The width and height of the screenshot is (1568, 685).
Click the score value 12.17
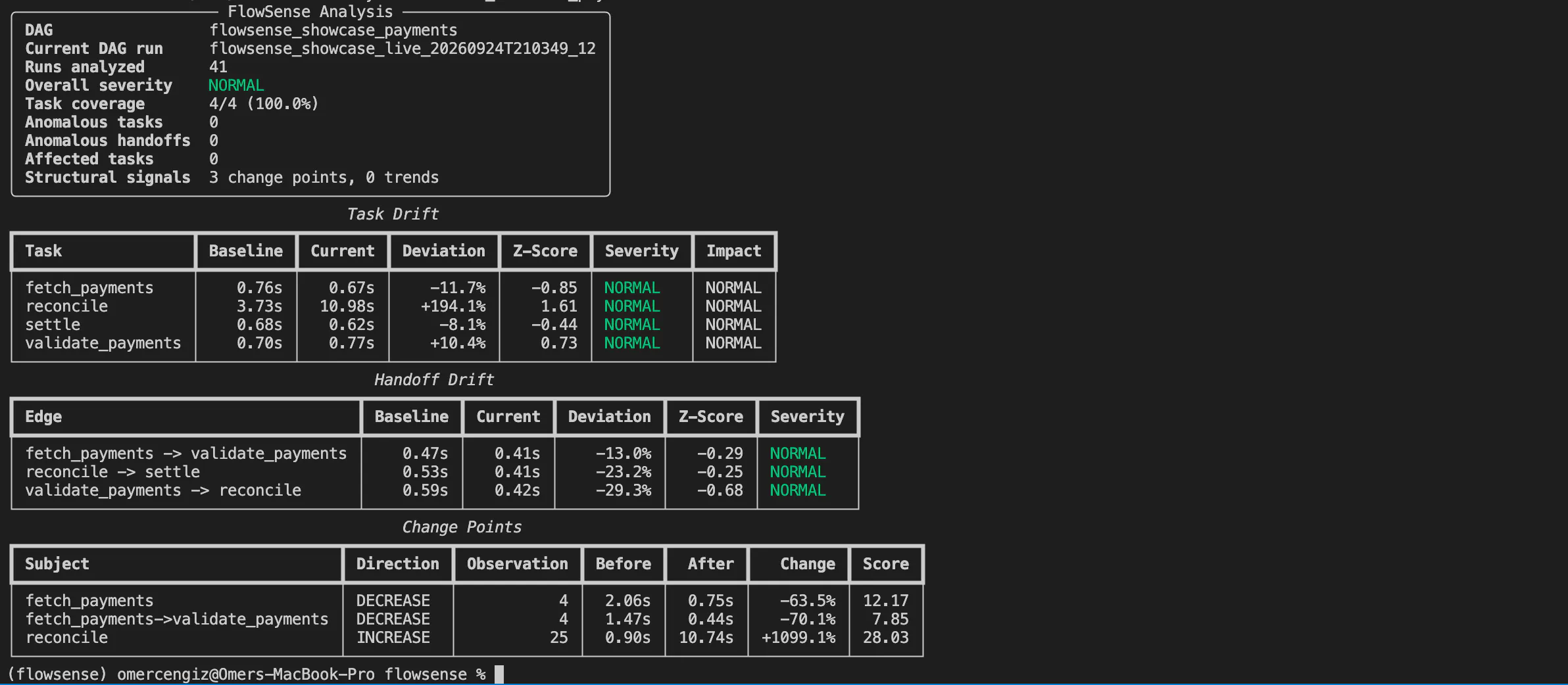pyautogui.click(x=885, y=601)
